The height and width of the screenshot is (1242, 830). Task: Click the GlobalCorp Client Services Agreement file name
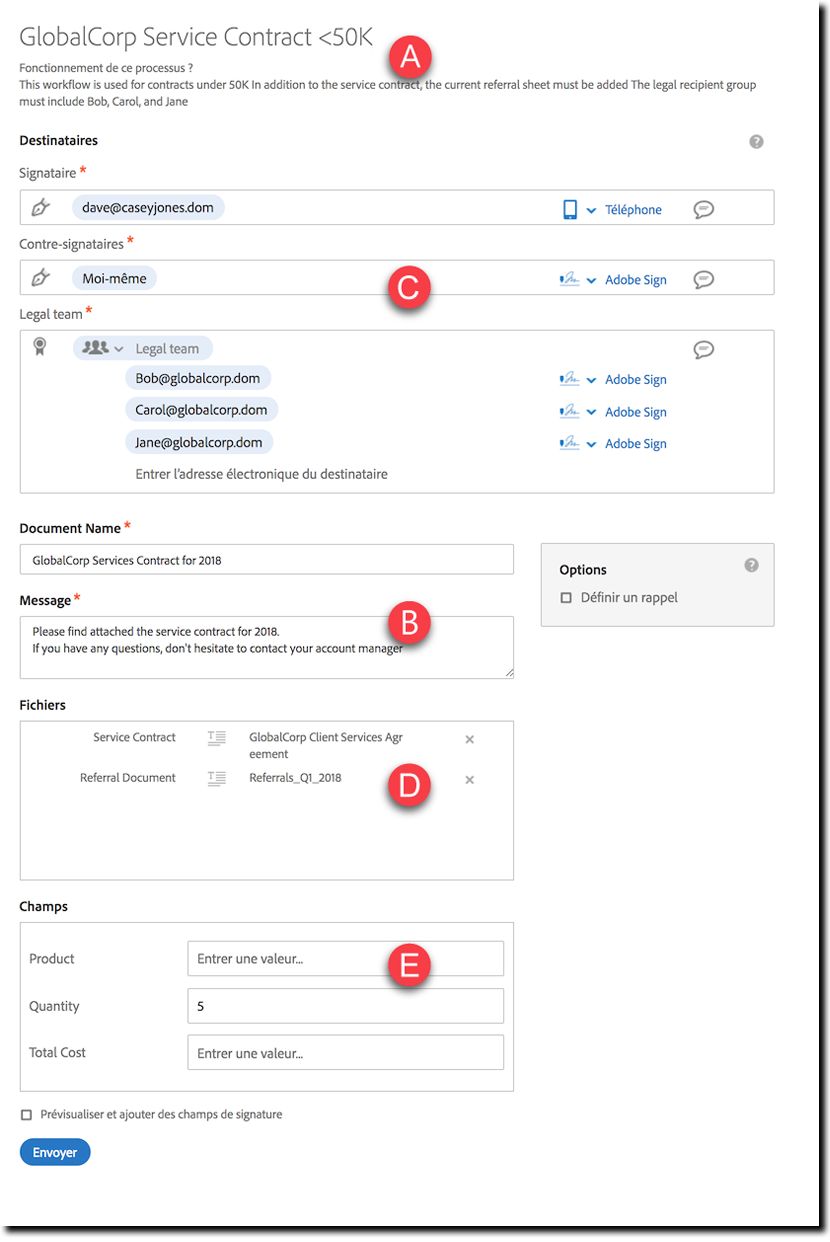tap(326, 745)
